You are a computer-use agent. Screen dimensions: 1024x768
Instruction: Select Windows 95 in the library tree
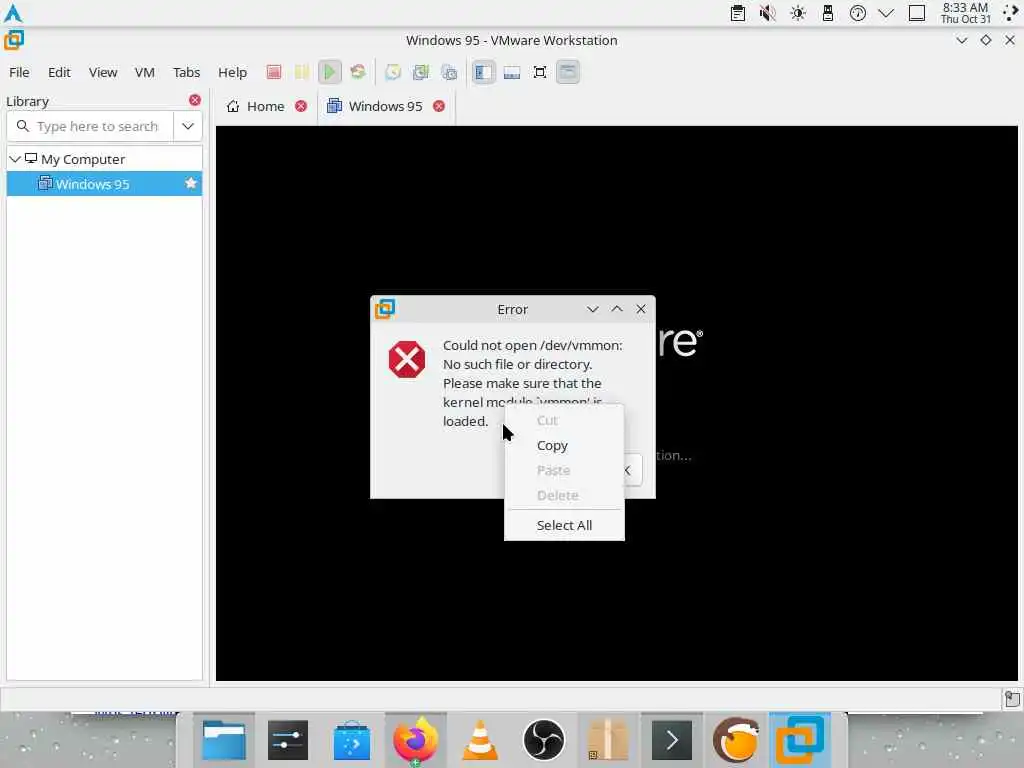point(104,184)
